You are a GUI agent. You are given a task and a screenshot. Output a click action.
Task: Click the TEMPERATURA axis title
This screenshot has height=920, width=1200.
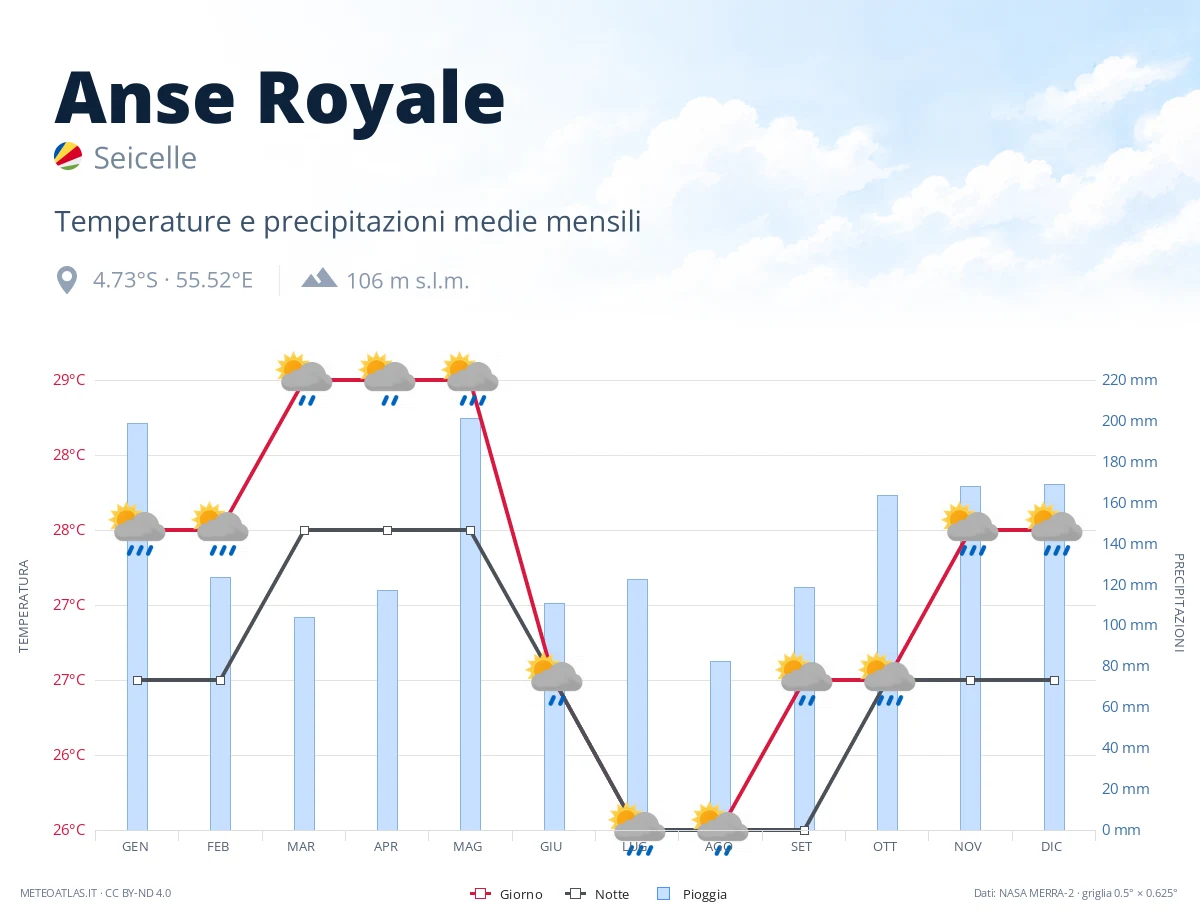tap(24, 606)
